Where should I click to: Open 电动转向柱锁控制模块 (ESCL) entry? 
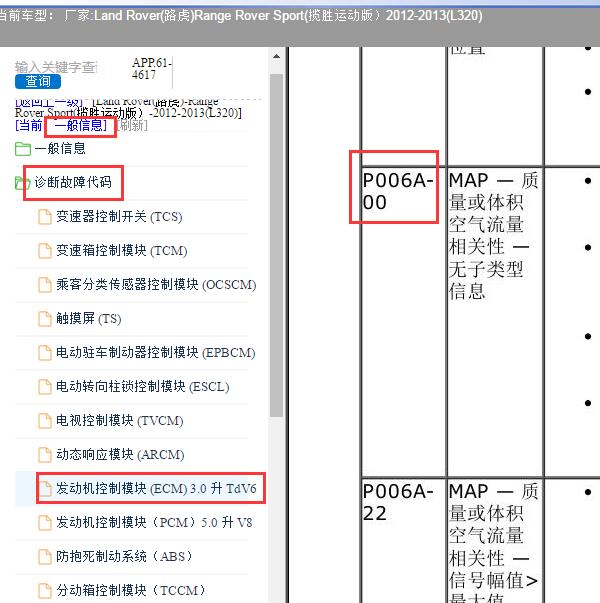click(x=143, y=386)
